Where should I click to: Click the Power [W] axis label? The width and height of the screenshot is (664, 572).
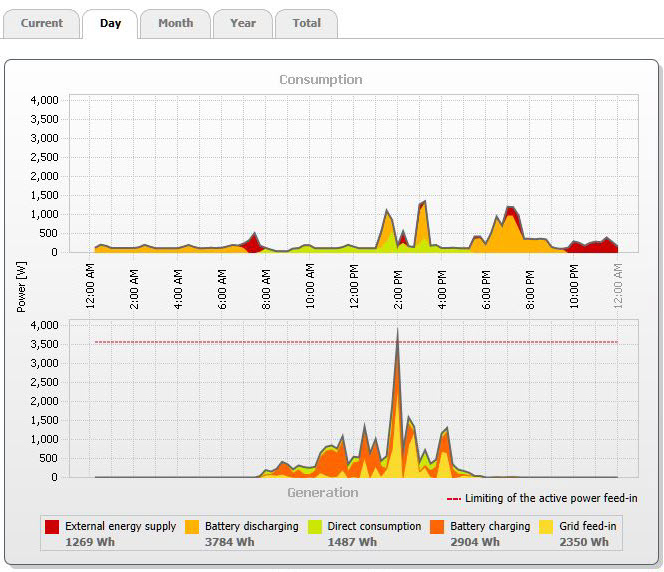click(x=20, y=285)
